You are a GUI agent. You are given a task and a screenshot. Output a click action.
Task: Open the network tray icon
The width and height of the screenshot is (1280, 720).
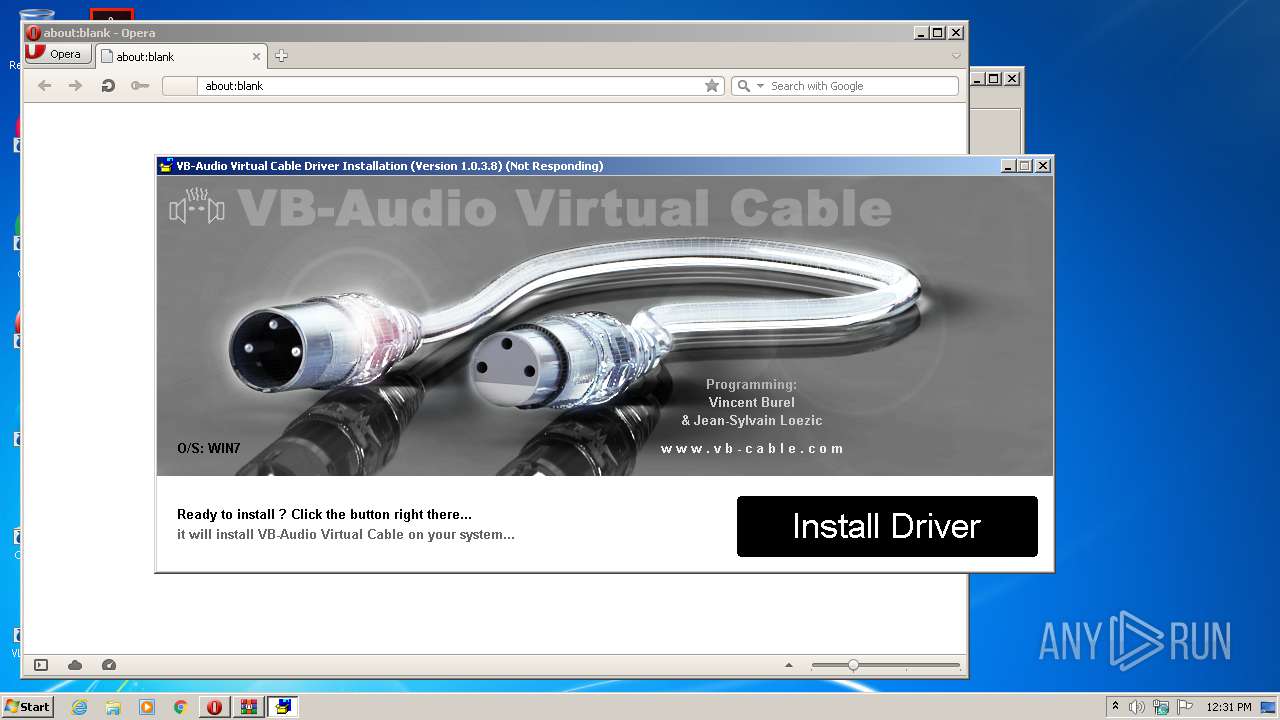click(1161, 707)
